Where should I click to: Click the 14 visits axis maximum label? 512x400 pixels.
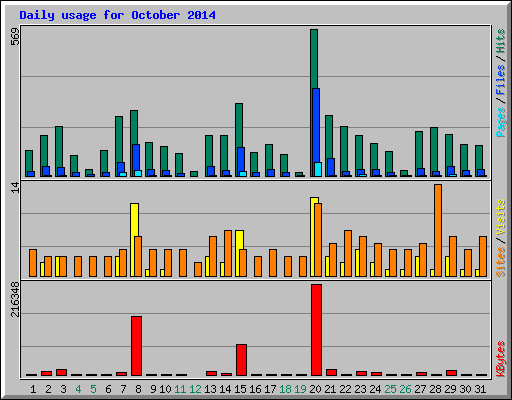tap(15, 188)
